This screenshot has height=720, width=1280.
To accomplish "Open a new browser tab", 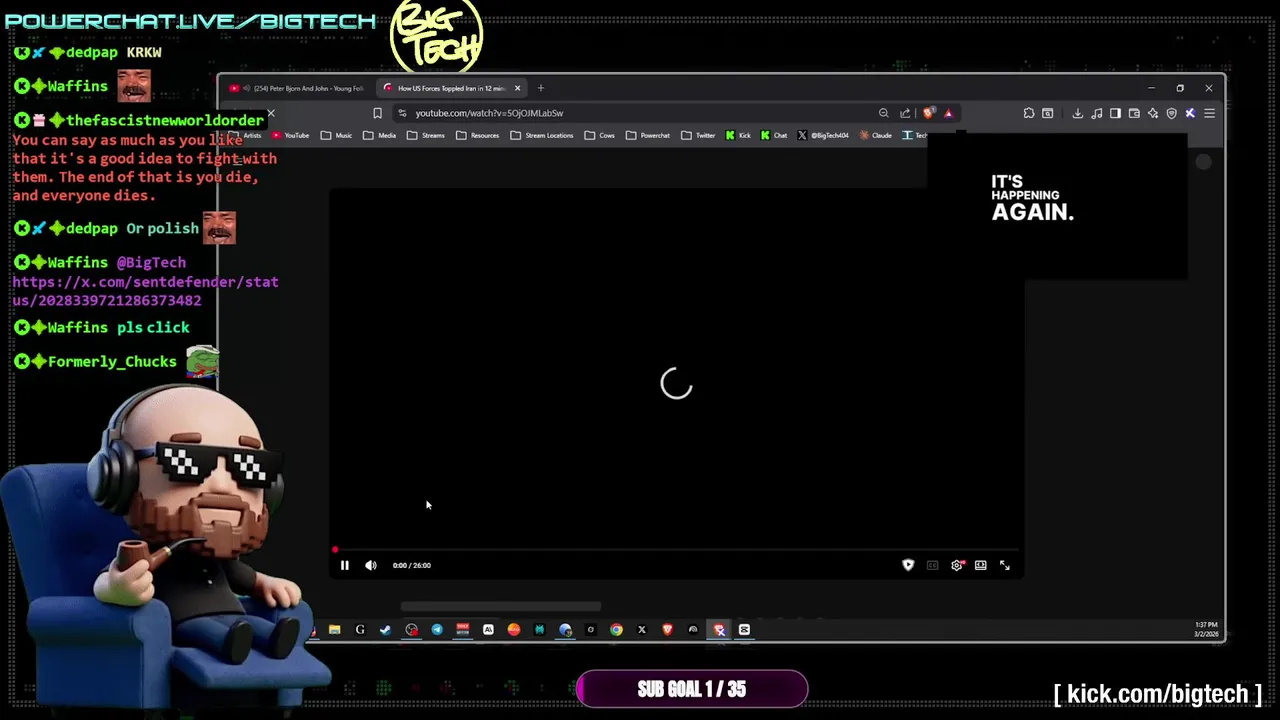I will click(541, 88).
